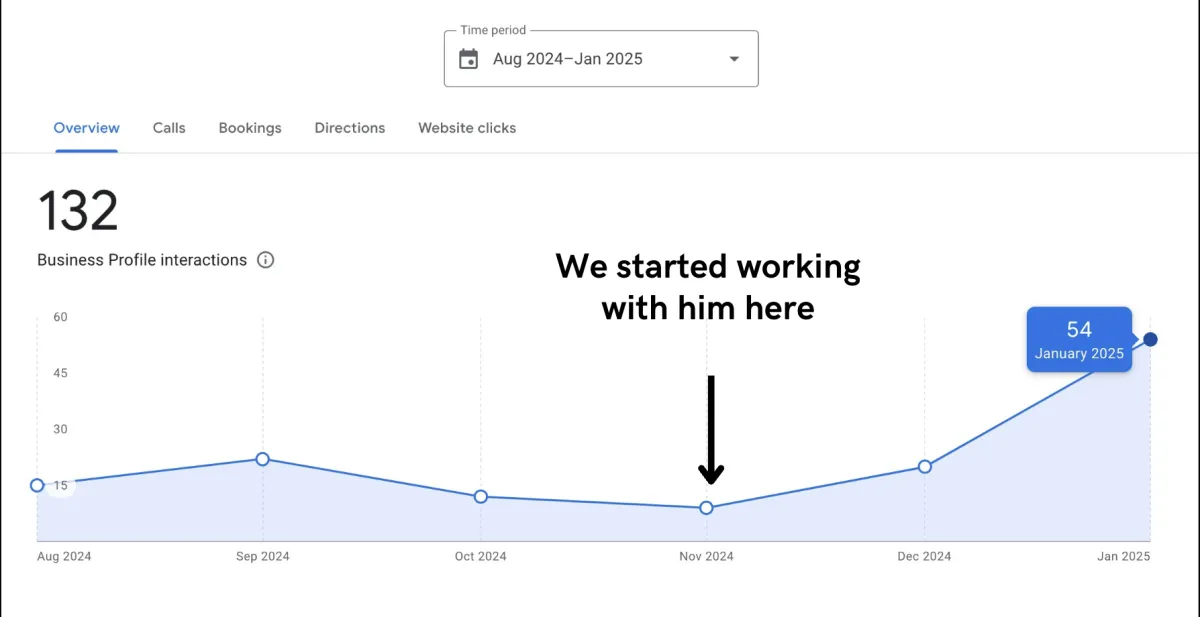Go to the Website clicks tab

coord(467,128)
